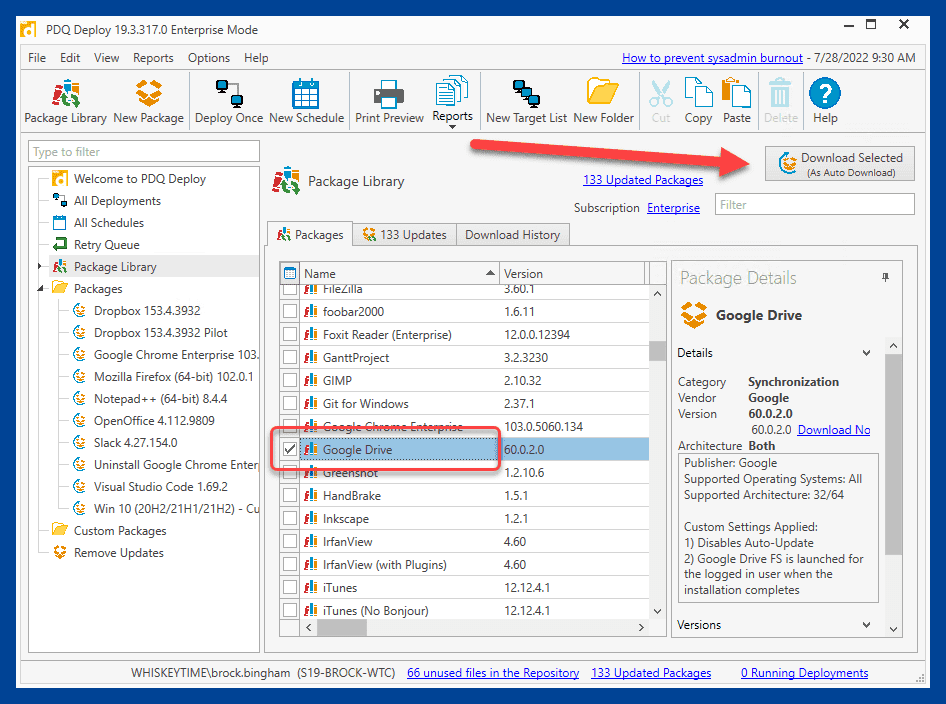Open All Schedules in the sidebar
Viewport: 946px width, 704px height.
tap(109, 223)
